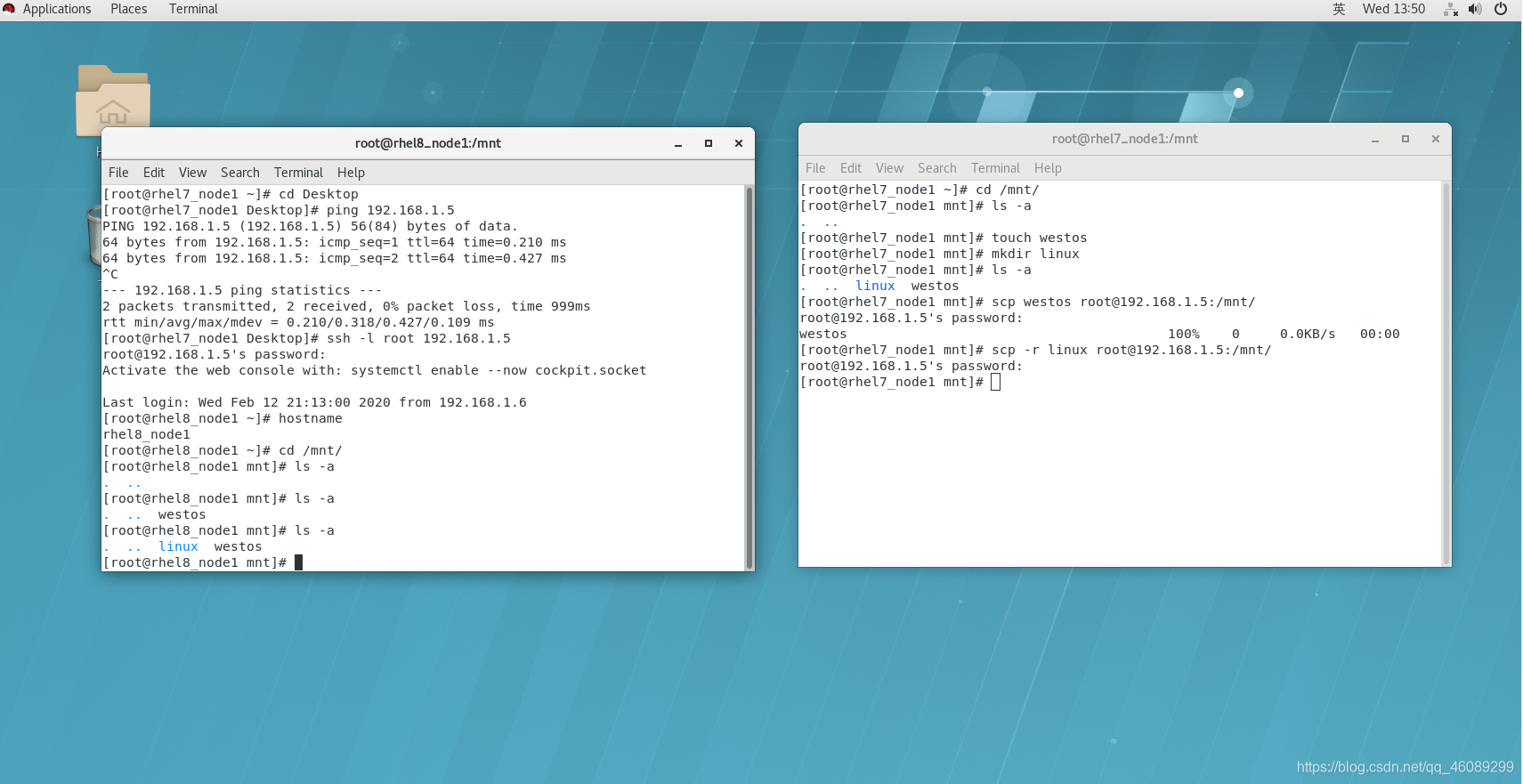Screen dimensions: 1523x784
Task: Click the rhel8_node1 terminal scrollbar
Action: 749,377
